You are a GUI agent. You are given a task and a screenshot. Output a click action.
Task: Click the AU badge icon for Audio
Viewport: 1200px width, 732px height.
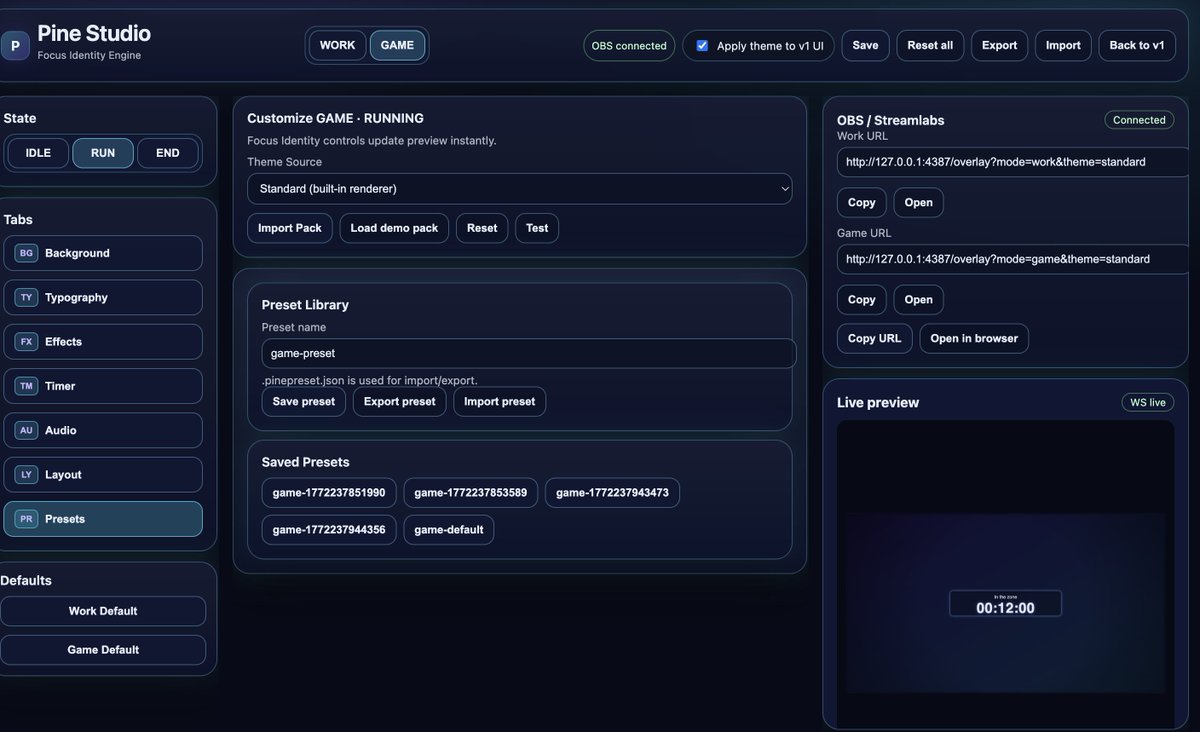click(27, 430)
